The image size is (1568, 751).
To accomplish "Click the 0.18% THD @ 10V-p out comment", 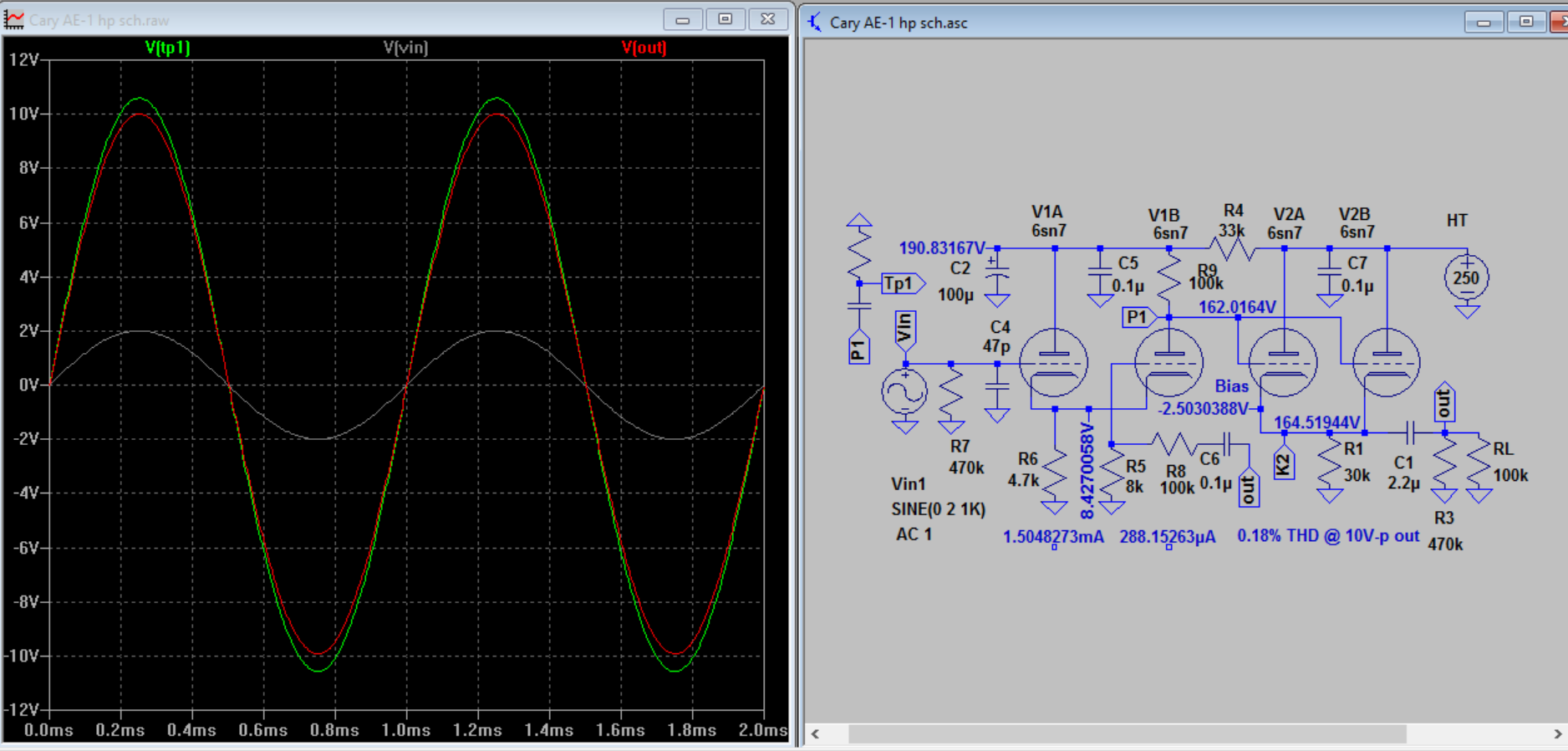I will coord(1328,535).
